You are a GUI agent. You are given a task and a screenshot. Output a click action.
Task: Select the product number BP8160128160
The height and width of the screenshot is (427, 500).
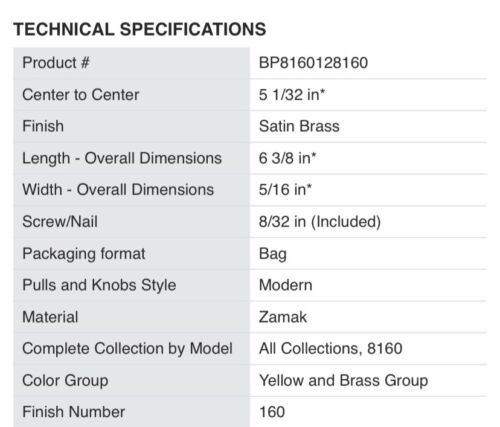(x=313, y=63)
